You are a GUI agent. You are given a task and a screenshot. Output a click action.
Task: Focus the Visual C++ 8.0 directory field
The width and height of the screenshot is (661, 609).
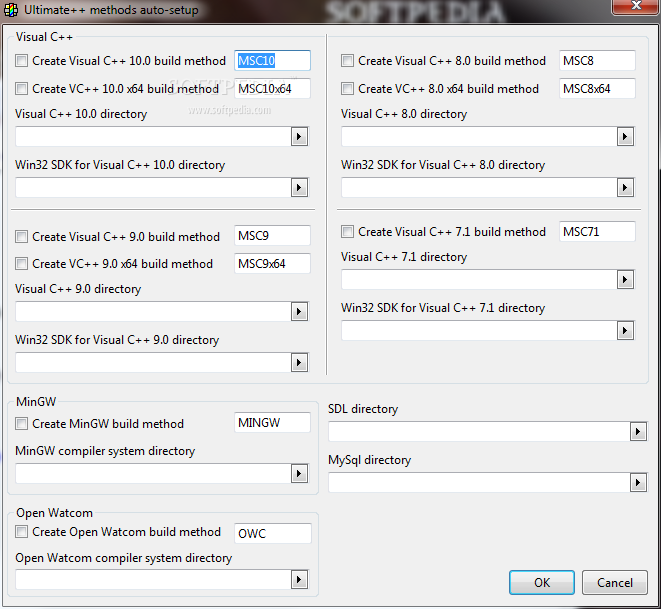[x=479, y=137]
